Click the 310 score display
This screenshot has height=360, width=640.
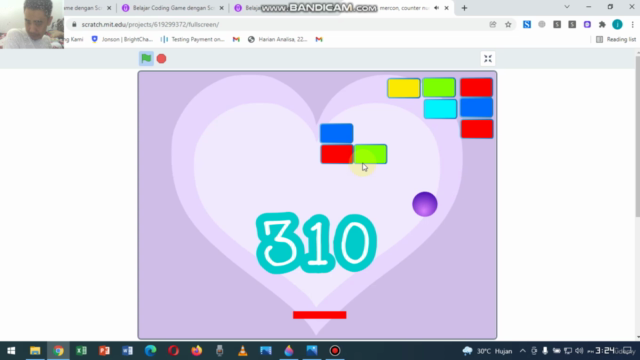316,243
